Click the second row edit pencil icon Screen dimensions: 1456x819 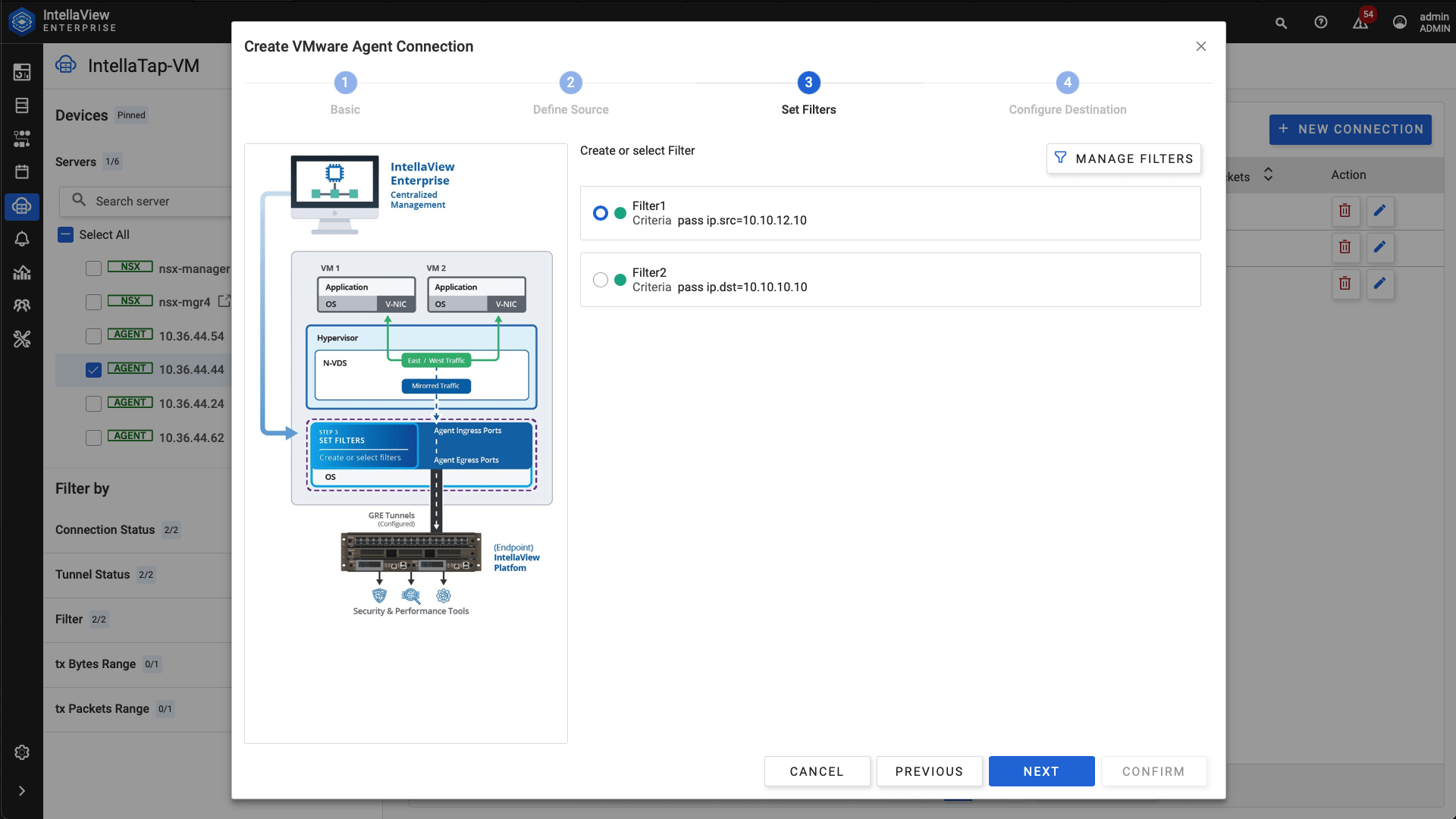click(1379, 247)
